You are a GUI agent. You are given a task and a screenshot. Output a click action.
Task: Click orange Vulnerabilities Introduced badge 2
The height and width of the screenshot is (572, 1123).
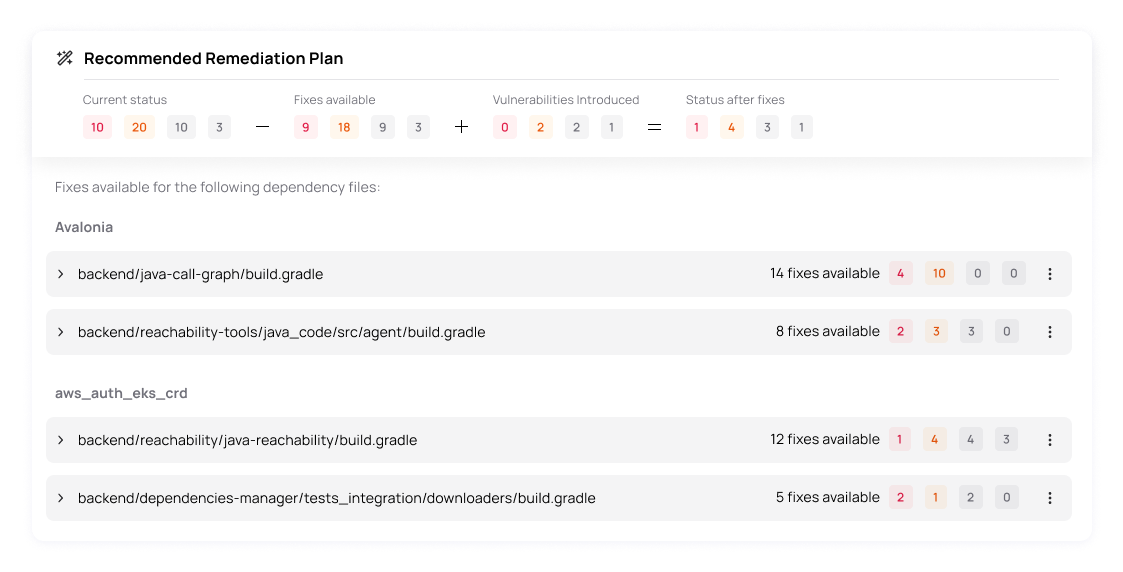[541, 127]
